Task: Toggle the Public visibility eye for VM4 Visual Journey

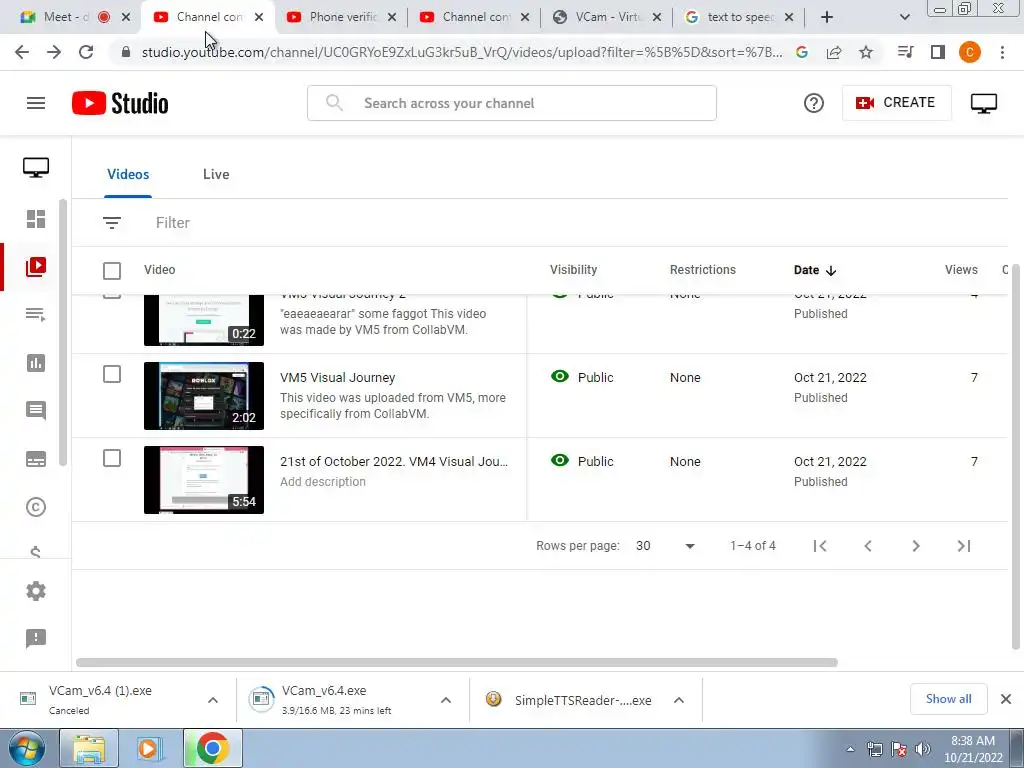Action: (560, 460)
